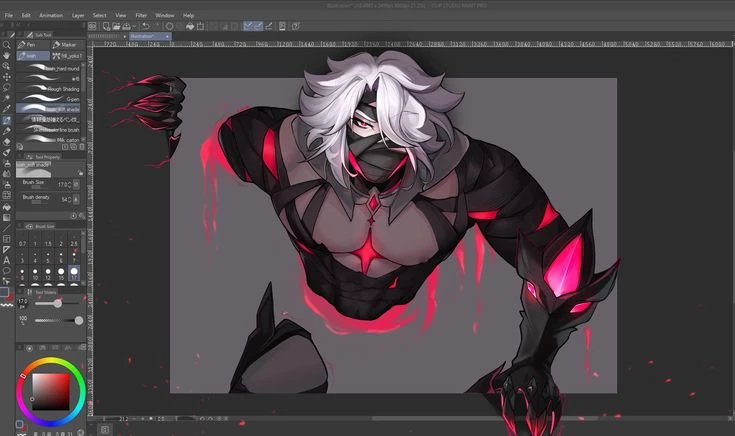735x436 pixels.
Task: Pick the Eraser tool in the toolbox
Action: pos(7,142)
